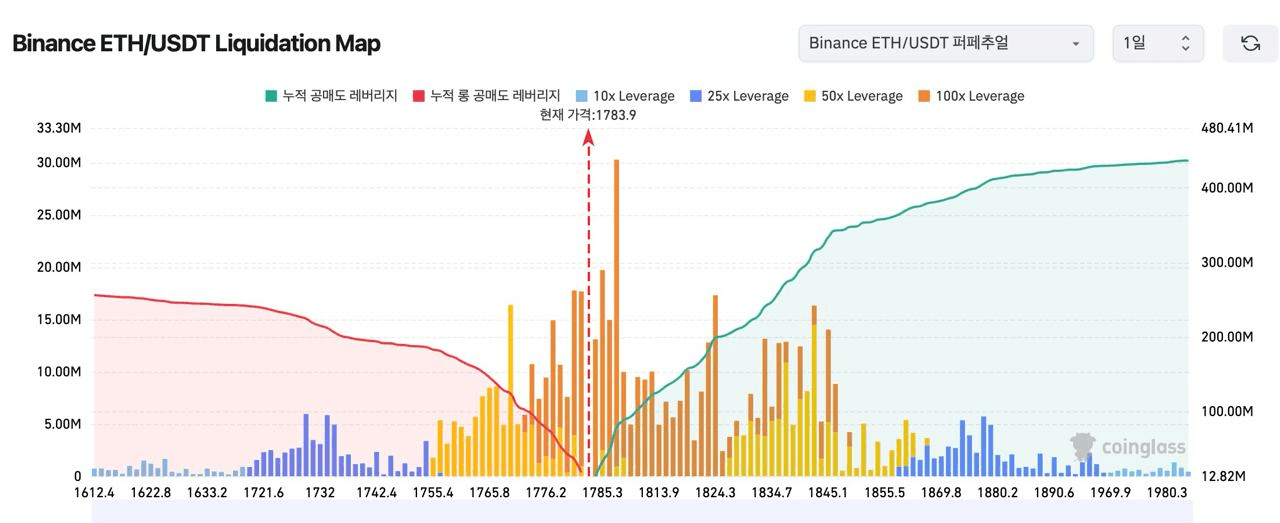Click the orange 100x Leverage legend swatch

click(x=922, y=96)
